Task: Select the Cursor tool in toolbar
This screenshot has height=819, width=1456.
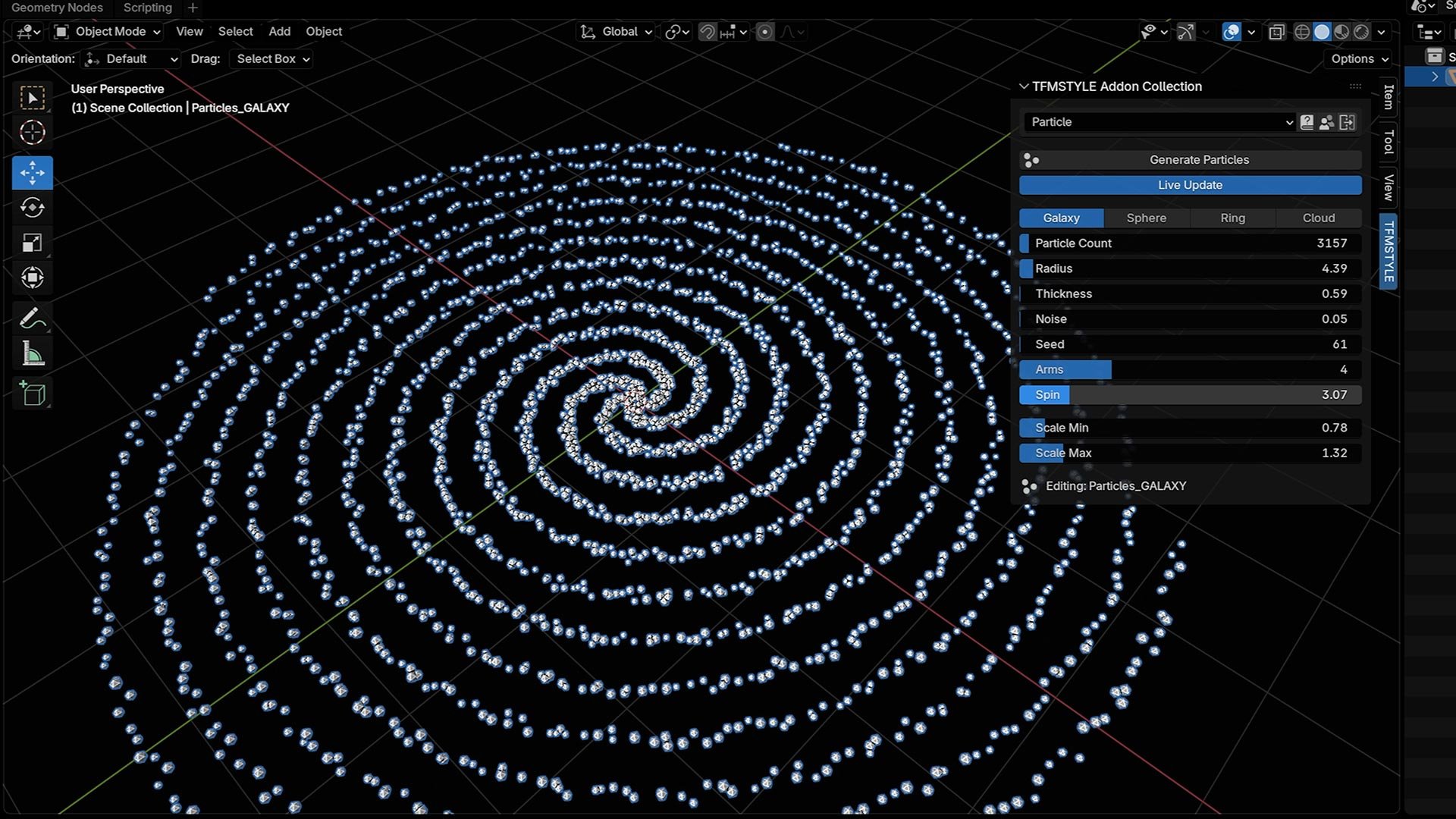Action: [x=32, y=133]
